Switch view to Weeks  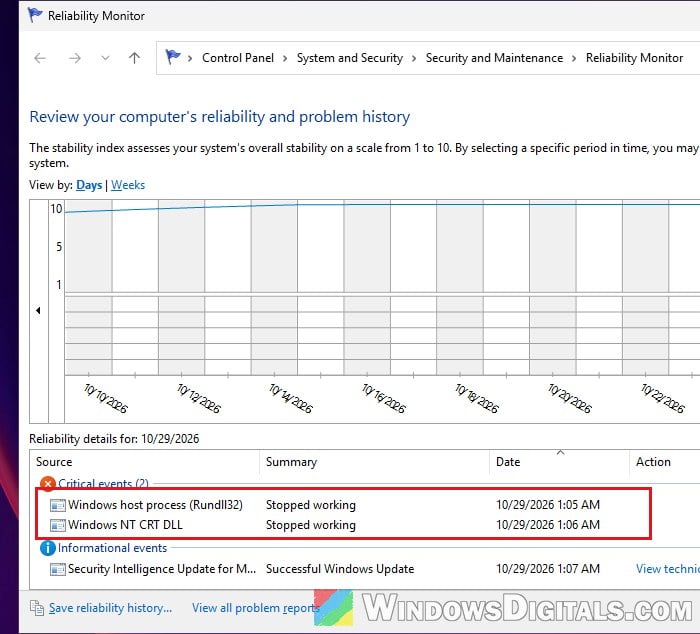pos(128,185)
